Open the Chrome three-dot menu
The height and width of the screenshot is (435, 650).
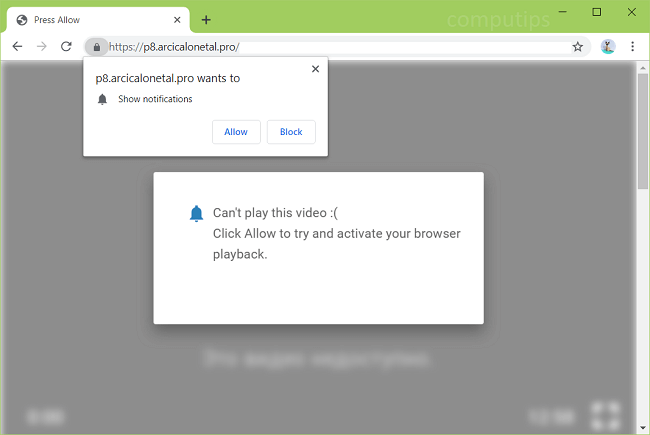coord(633,47)
